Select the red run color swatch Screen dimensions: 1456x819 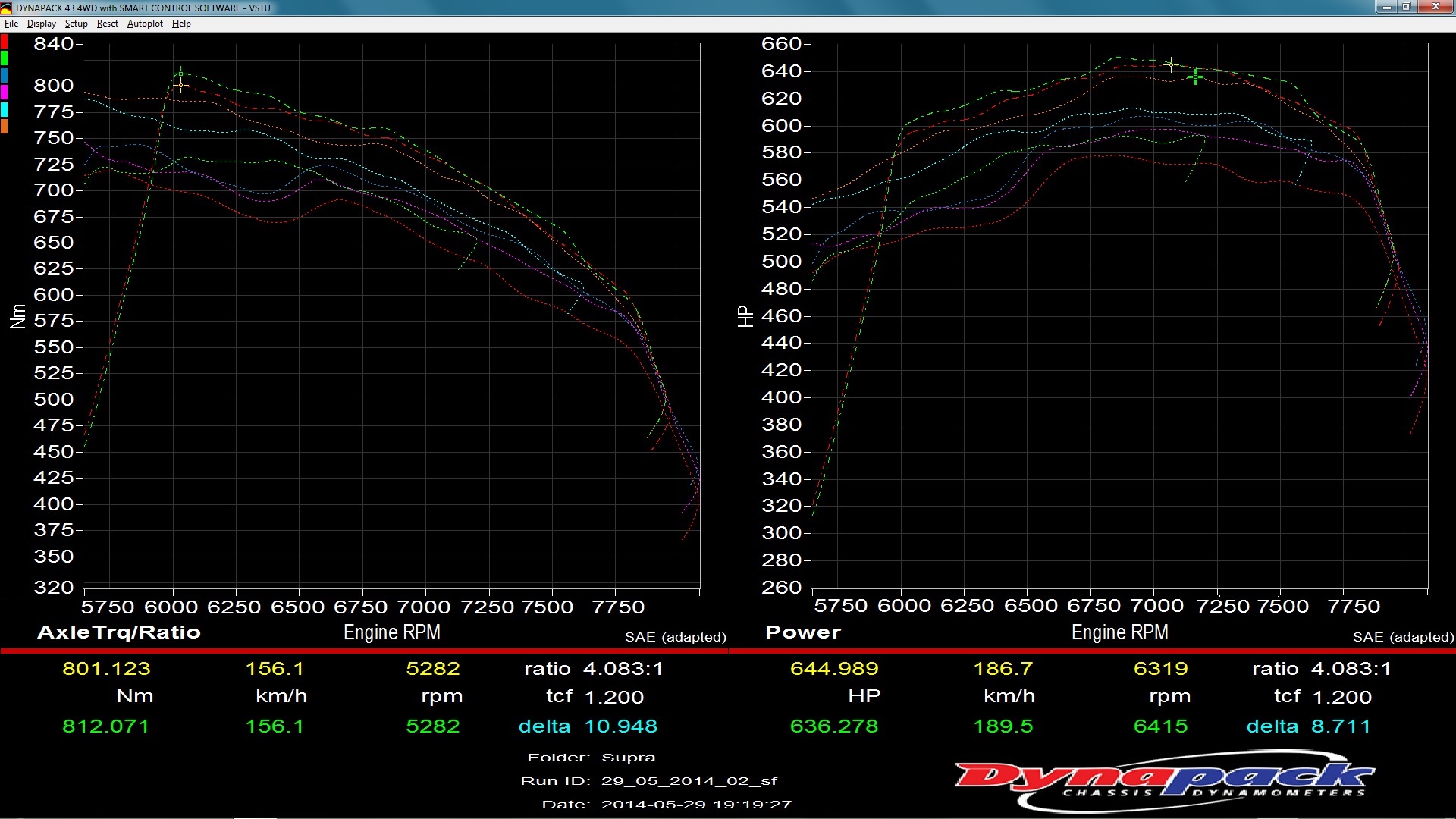(x=5, y=42)
